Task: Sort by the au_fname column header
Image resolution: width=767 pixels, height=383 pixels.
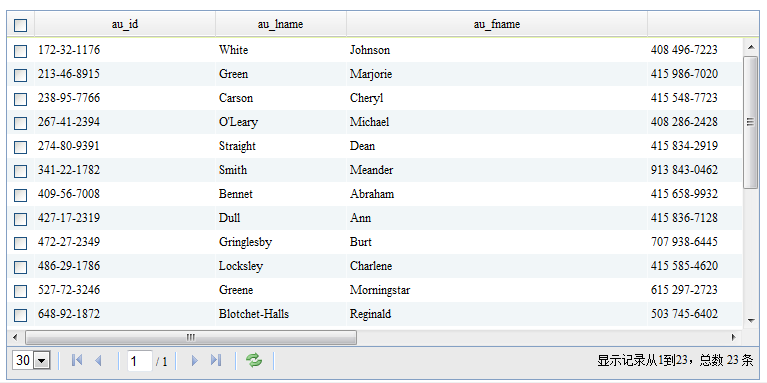Action: pos(497,24)
